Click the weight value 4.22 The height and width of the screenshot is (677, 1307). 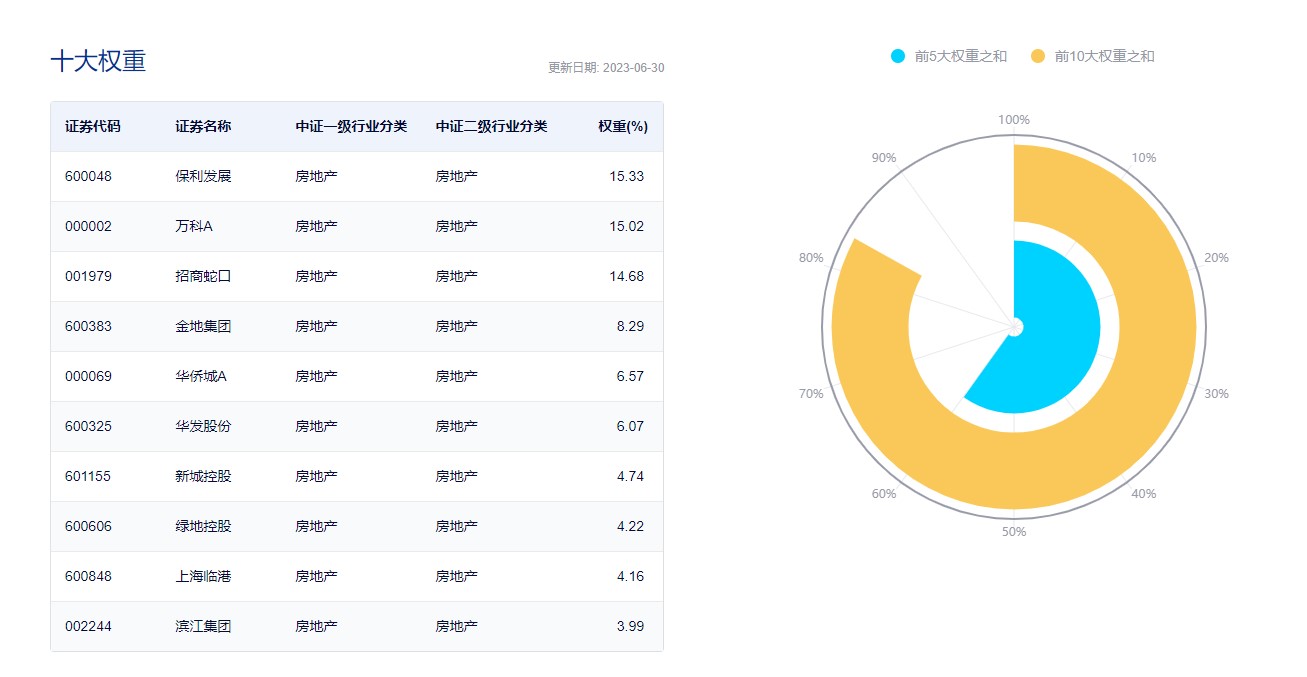click(630, 526)
